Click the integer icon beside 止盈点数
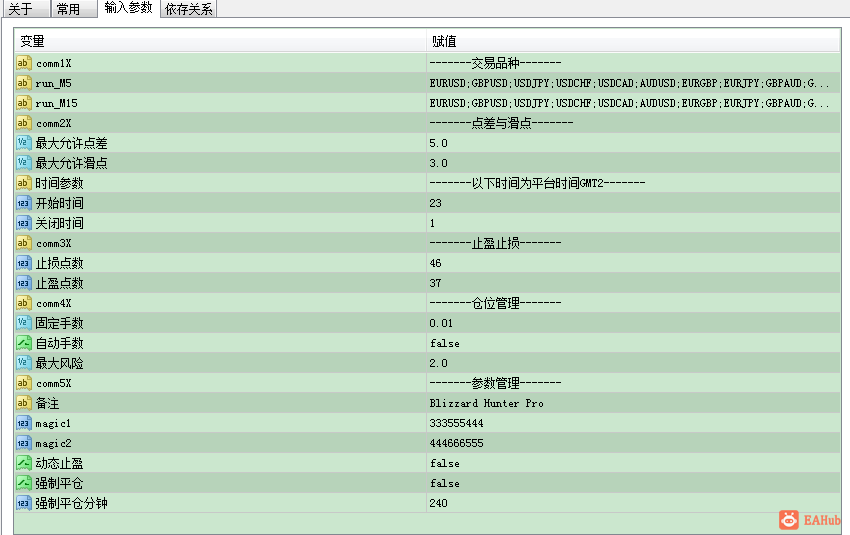This screenshot has height=535, width=850. pyautogui.click(x=23, y=283)
